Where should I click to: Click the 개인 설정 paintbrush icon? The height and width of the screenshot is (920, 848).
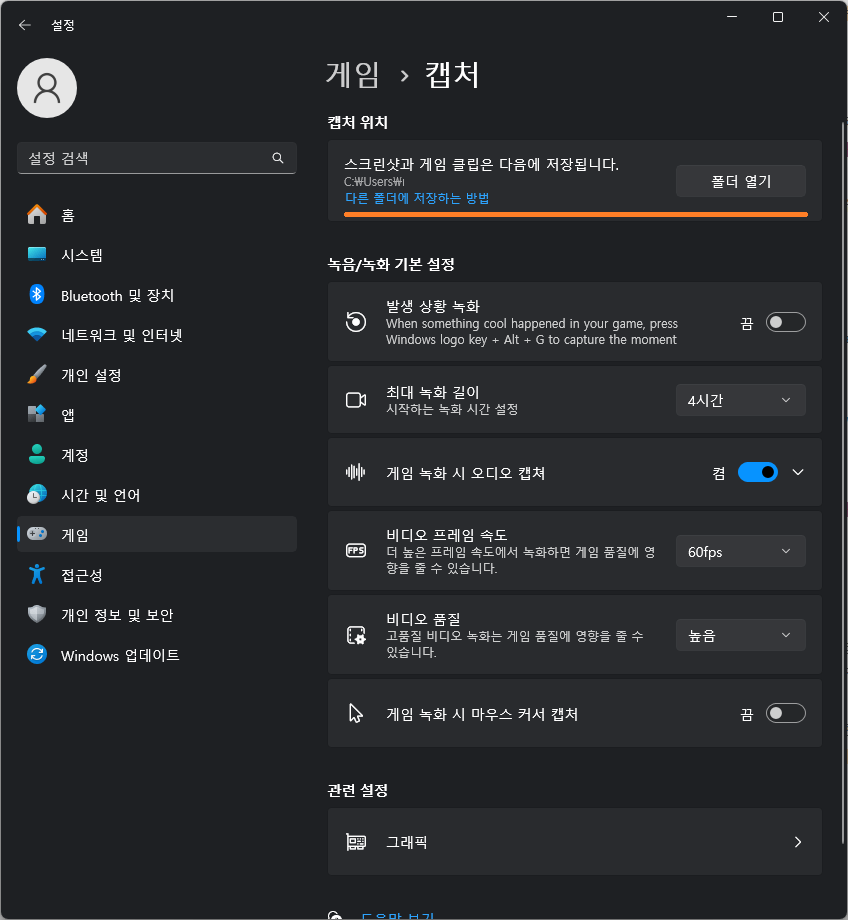[x=37, y=374]
